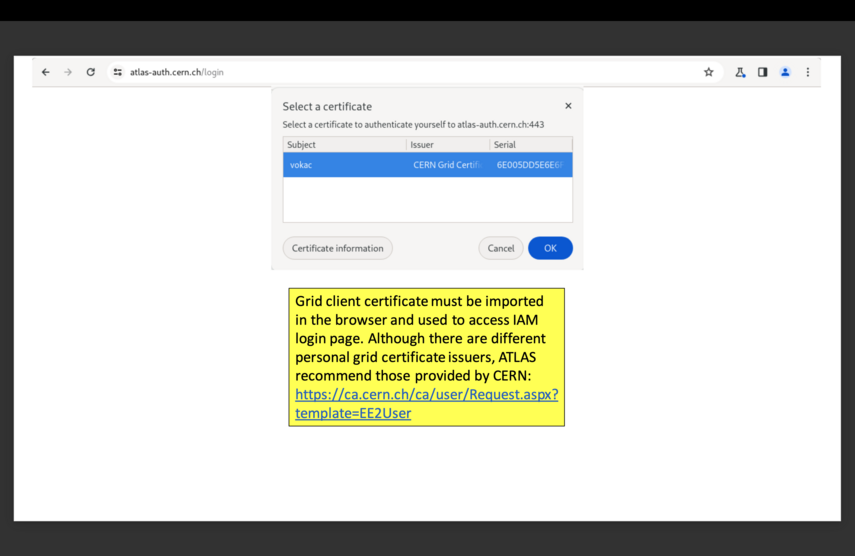
Task: Reload the atlas-auth login page
Action: [91, 72]
